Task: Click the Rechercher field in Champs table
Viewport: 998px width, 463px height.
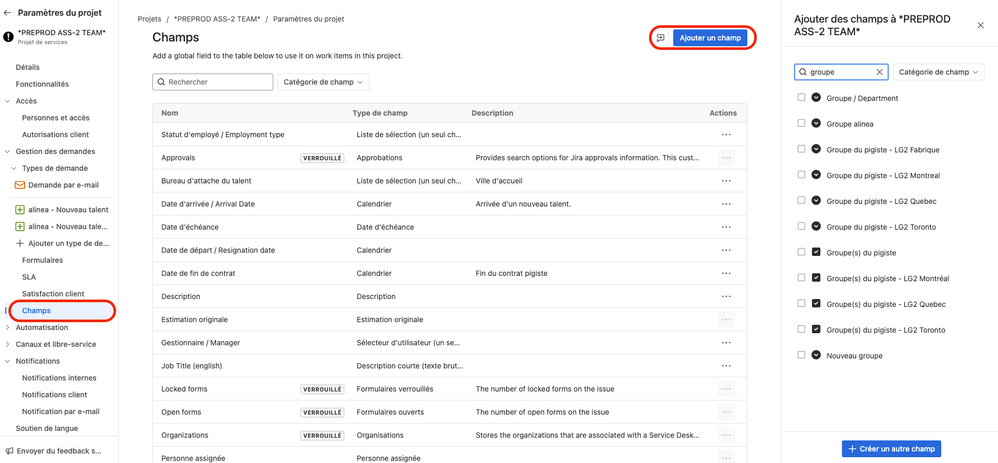Action: [213, 82]
